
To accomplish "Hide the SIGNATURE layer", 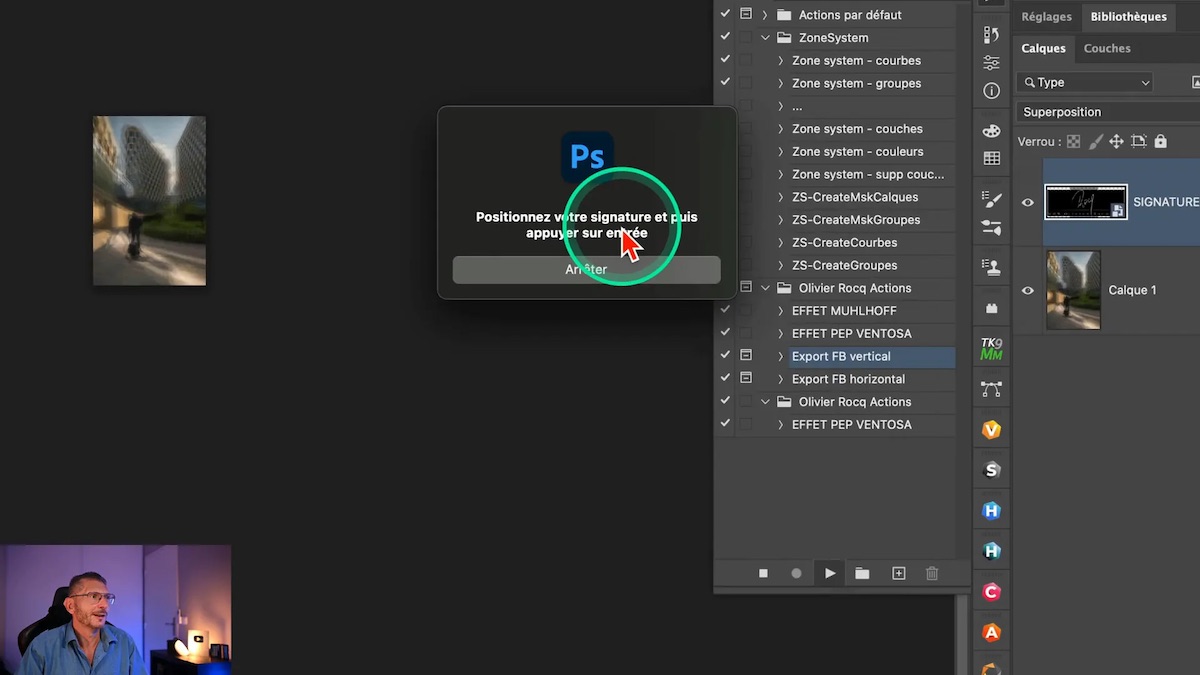I will click(1027, 202).
